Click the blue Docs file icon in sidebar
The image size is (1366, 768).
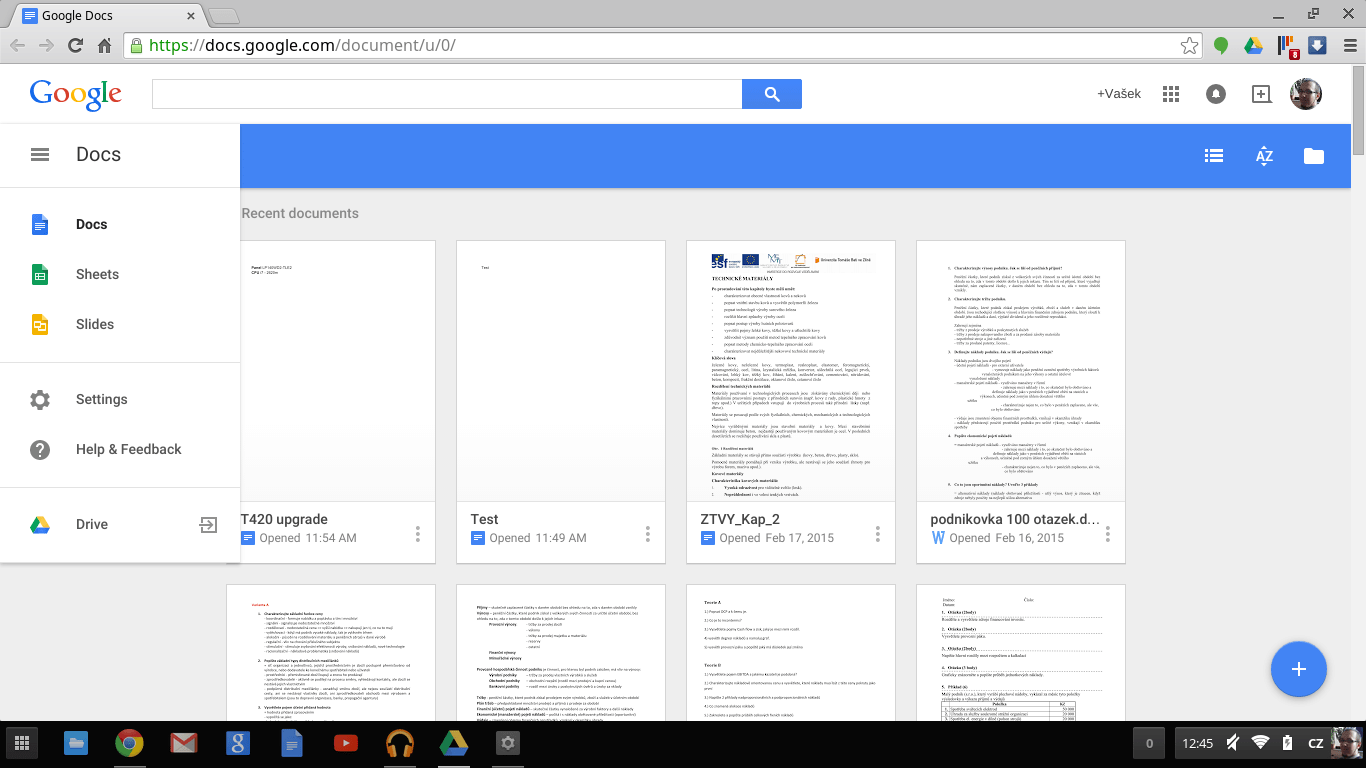(x=40, y=224)
